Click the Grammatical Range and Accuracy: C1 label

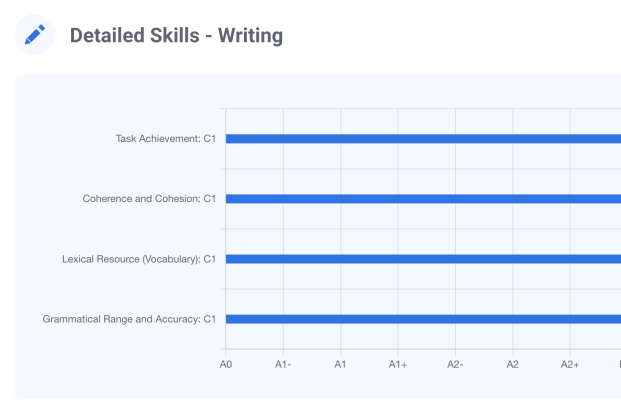click(x=129, y=319)
